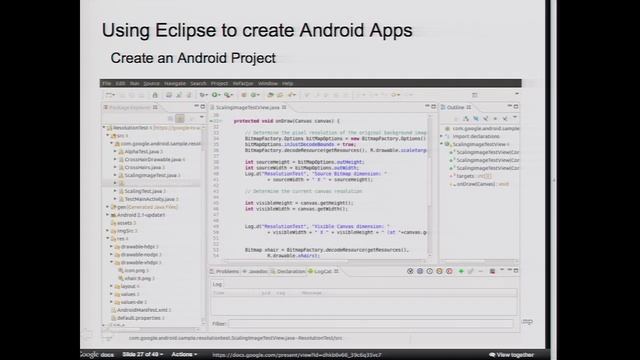Viewport: 640px width, 360px height.
Task: Select targets field in Outline
Action: 471,176
